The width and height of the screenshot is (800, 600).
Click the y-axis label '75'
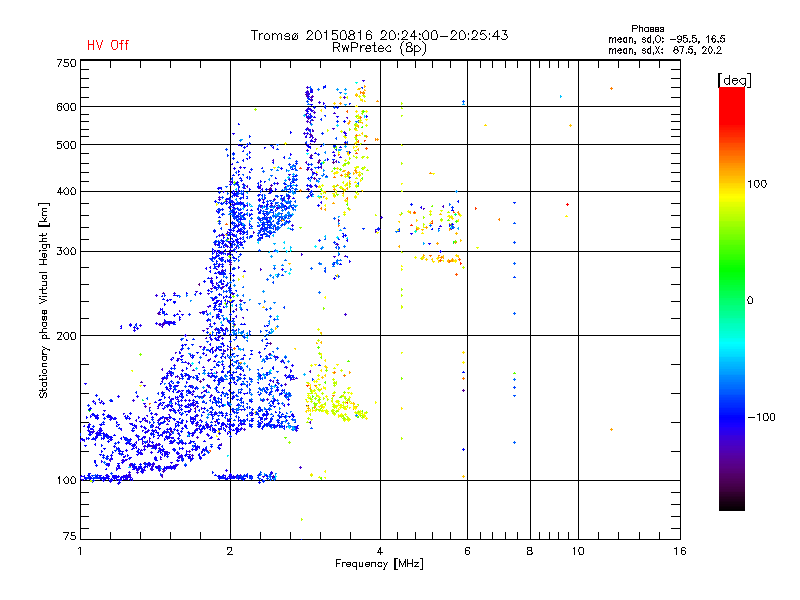click(x=70, y=536)
